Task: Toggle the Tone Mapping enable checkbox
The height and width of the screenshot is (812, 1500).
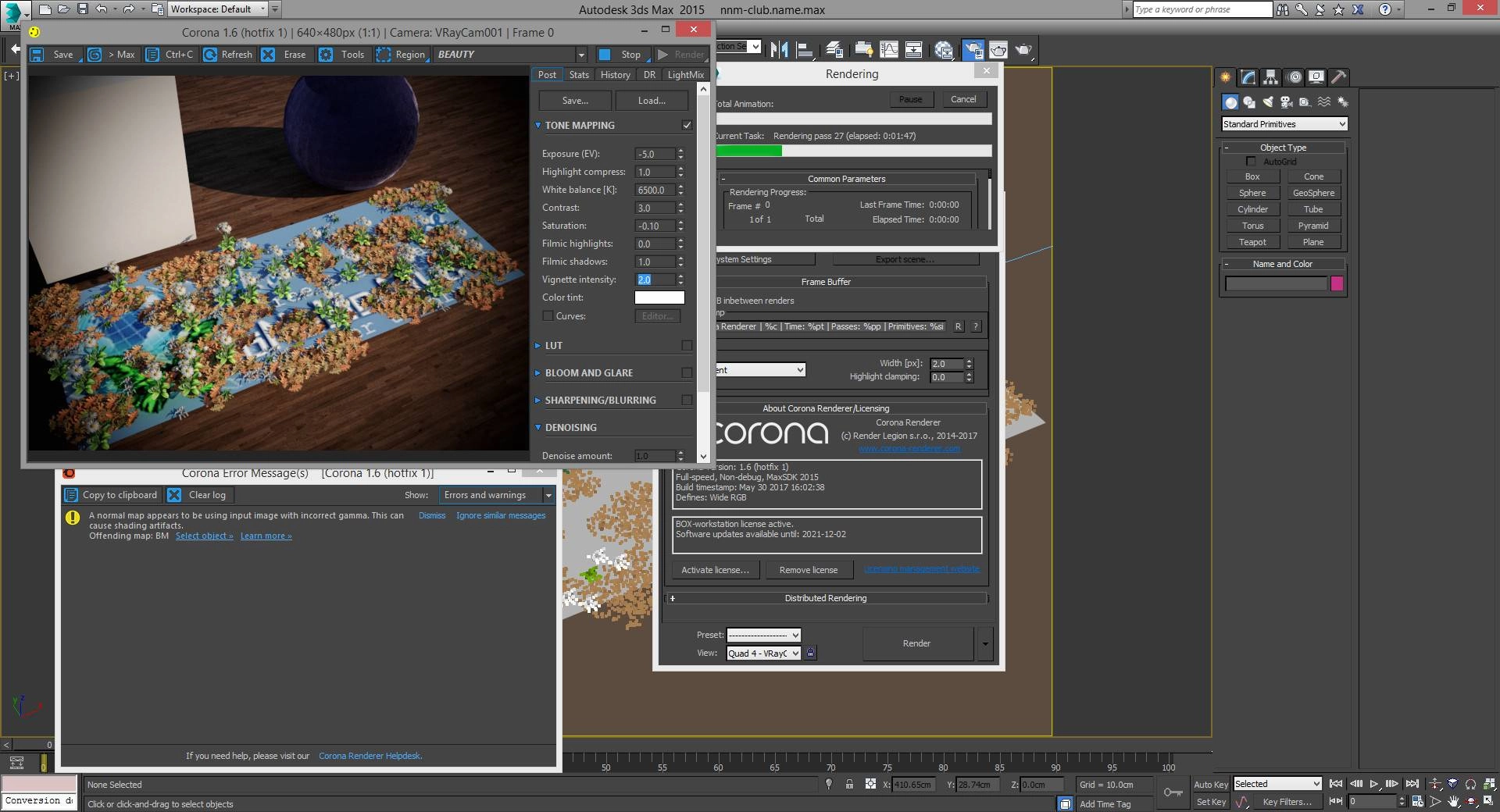Action: point(687,125)
